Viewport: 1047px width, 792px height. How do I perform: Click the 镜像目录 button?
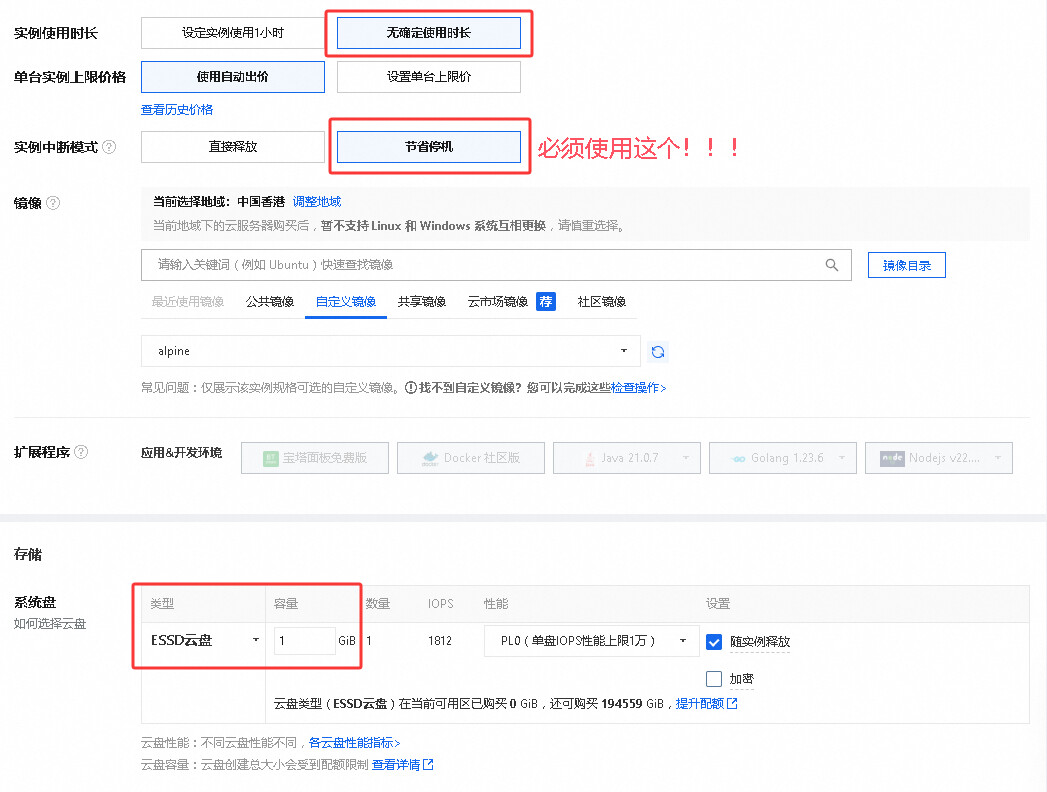point(906,265)
